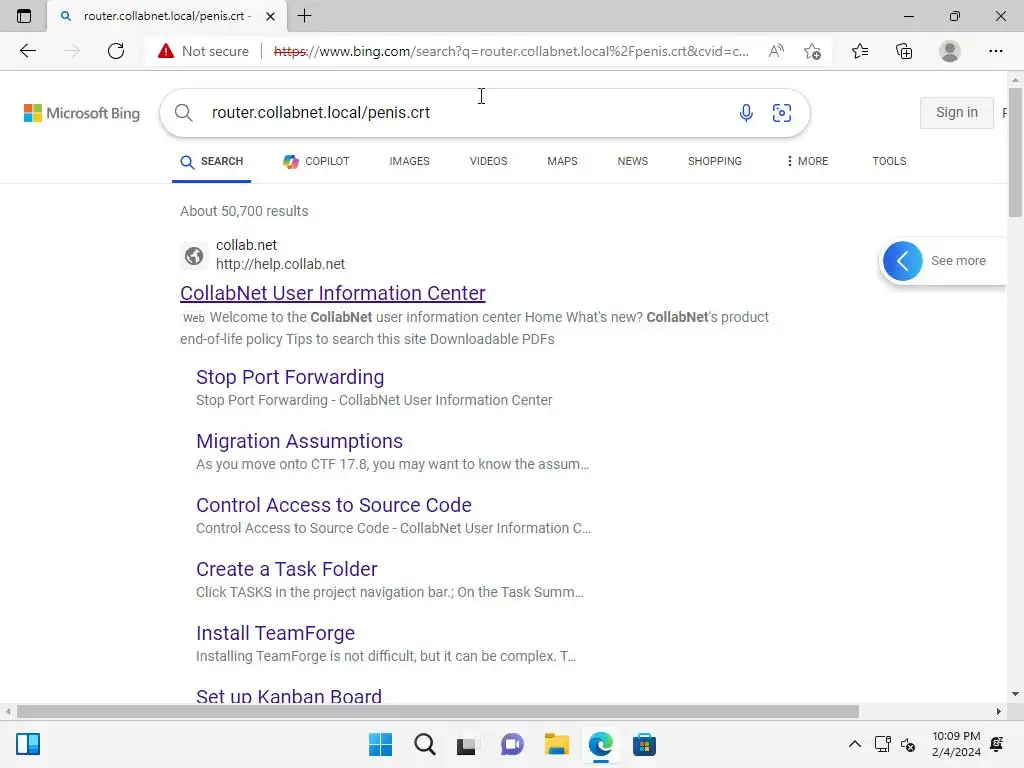1024x768 pixels.
Task: Click the collab.net globe site icon
Action: (x=194, y=255)
